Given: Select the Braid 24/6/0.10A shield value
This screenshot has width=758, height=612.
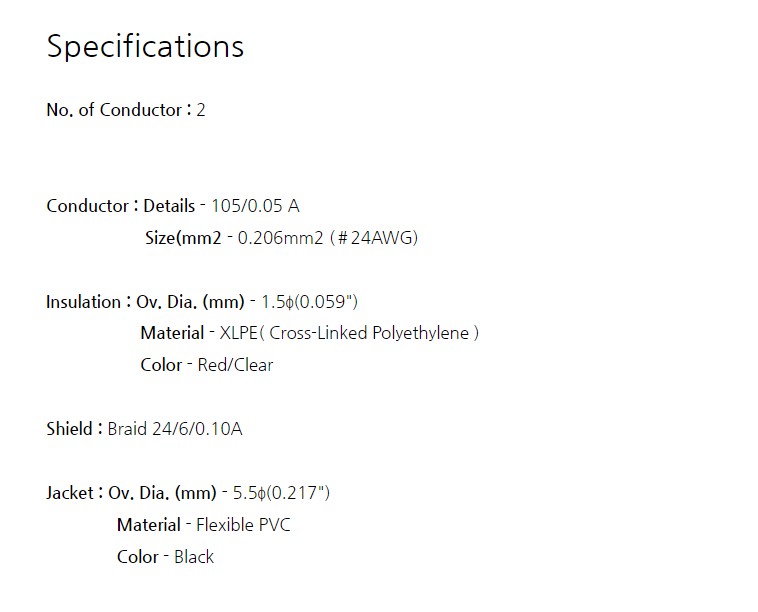Looking at the screenshot, I should [x=174, y=429].
